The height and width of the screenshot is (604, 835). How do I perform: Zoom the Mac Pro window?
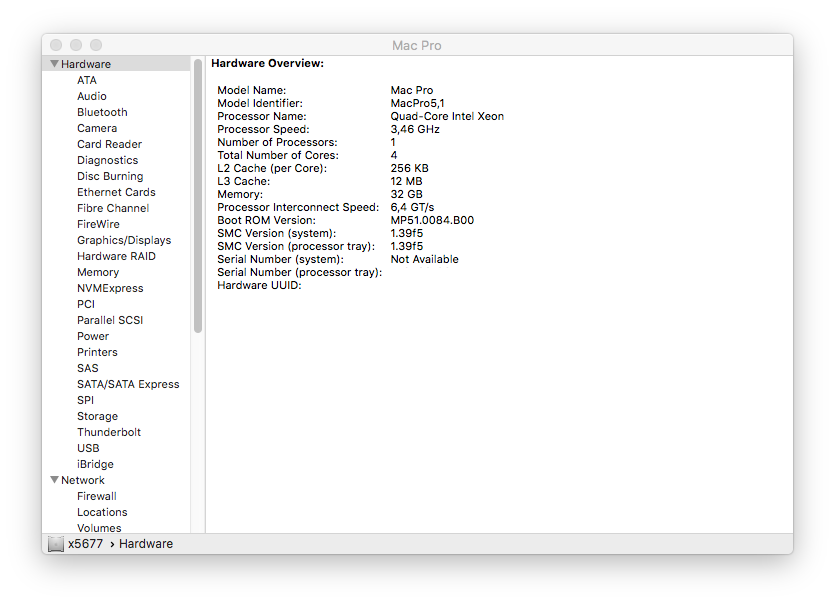[x=96, y=45]
